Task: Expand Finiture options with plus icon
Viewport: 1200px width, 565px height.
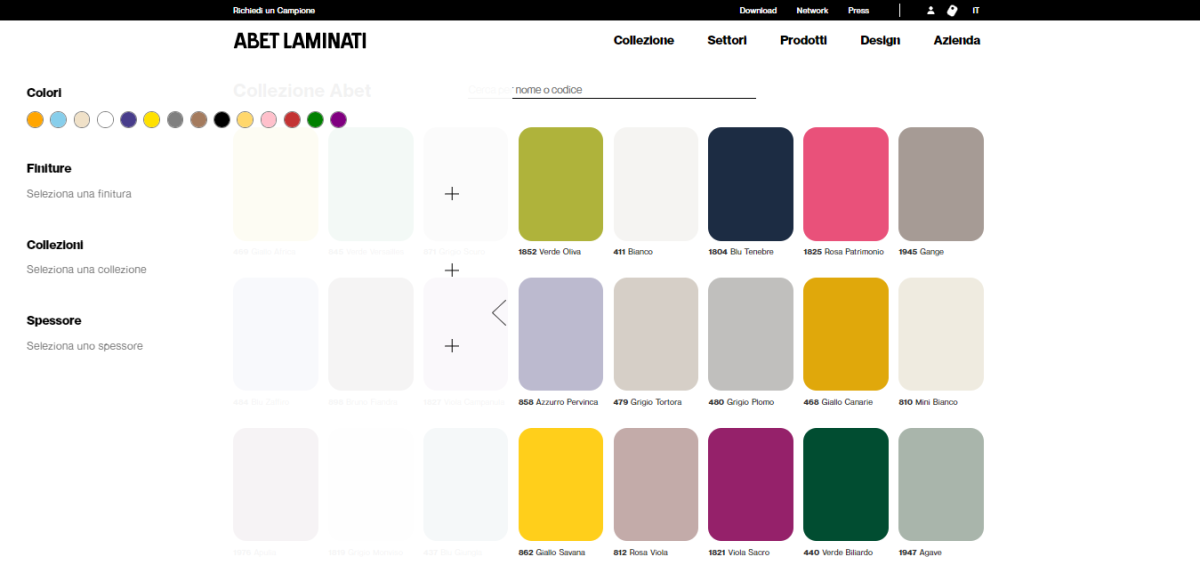Action: (452, 194)
